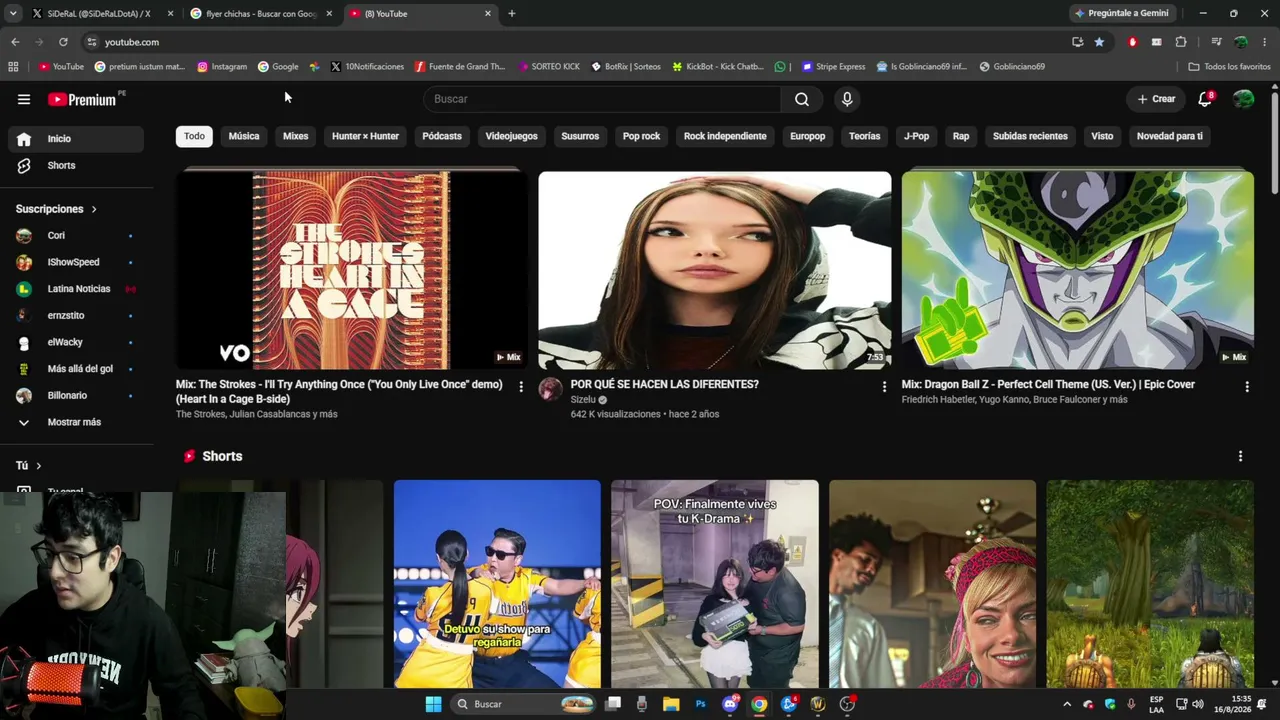Show hidden system tray icons

coord(1067,704)
